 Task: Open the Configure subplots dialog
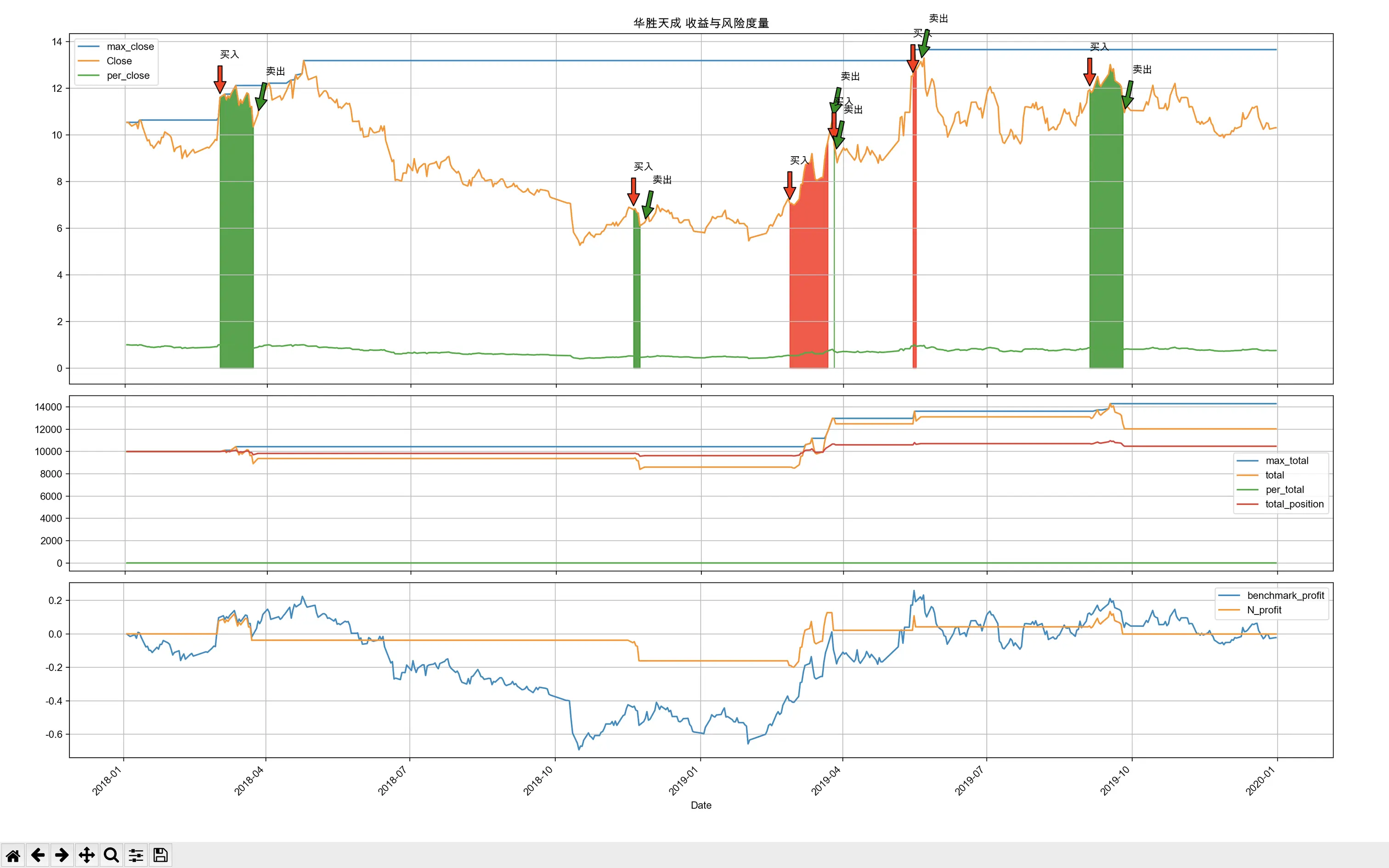136,855
